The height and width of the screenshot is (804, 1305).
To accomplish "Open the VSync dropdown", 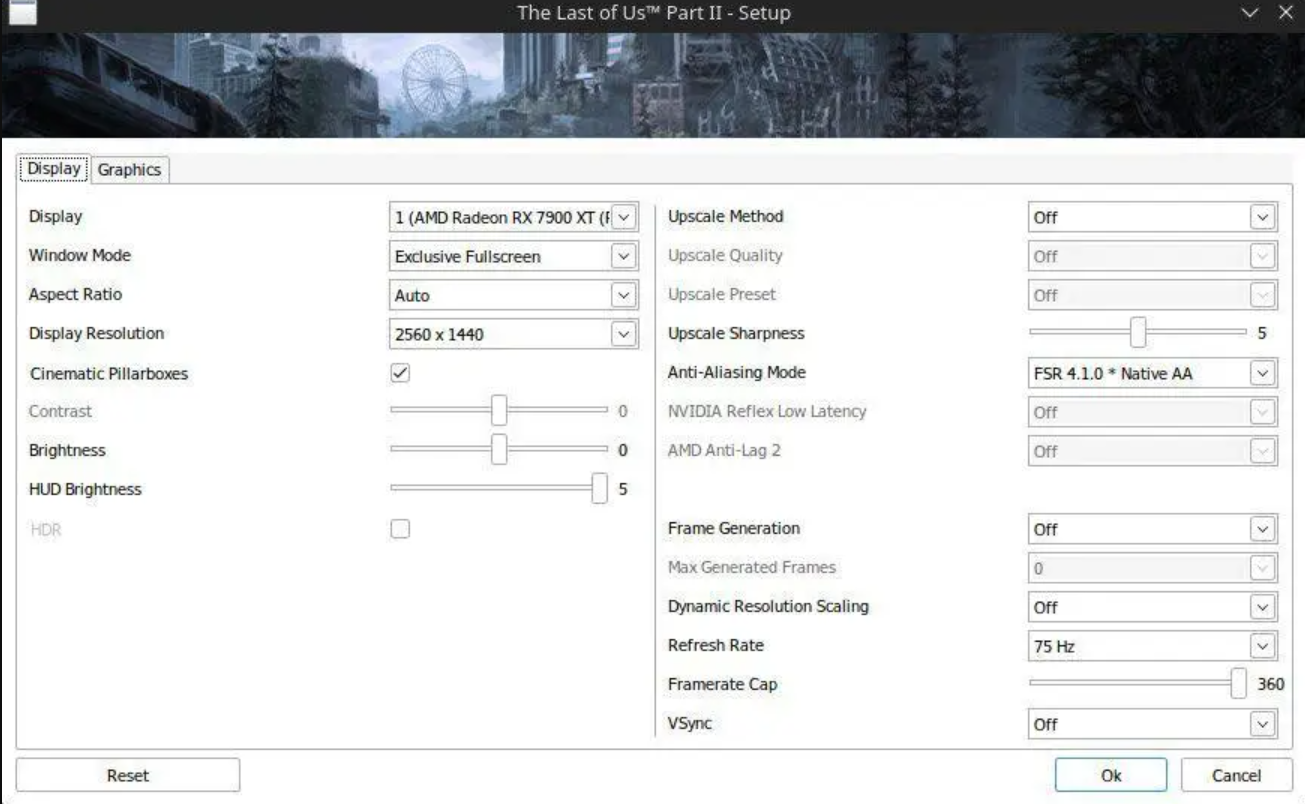I will pos(1152,724).
